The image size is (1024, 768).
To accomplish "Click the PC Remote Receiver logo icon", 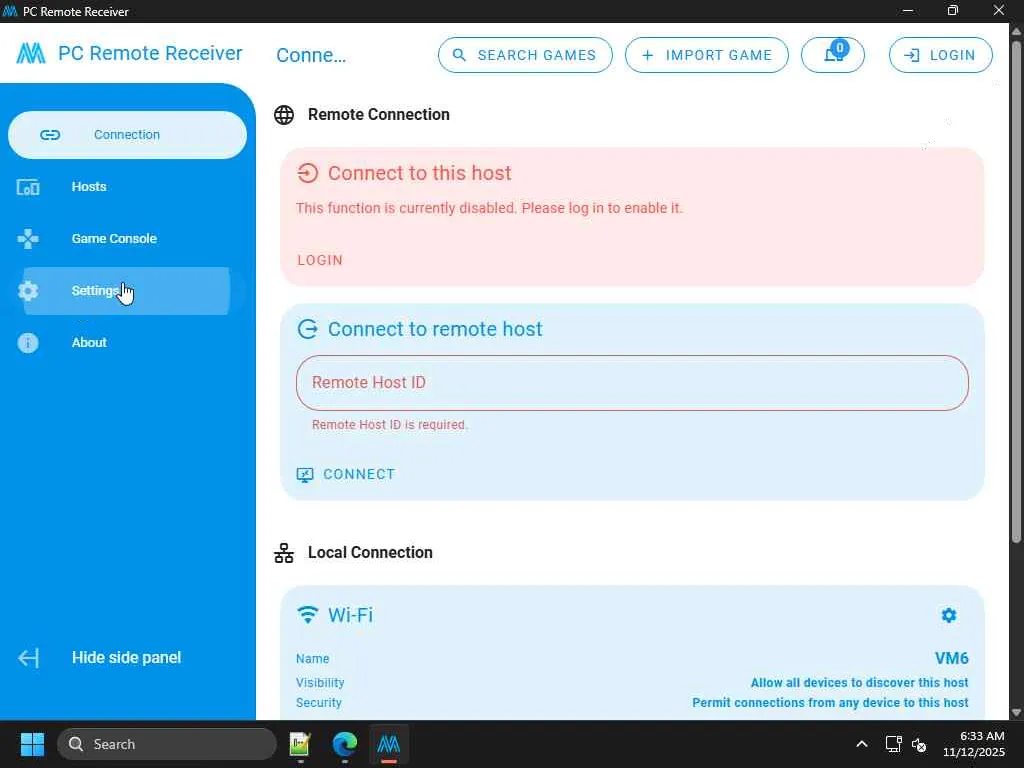I will tap(31, 53).
